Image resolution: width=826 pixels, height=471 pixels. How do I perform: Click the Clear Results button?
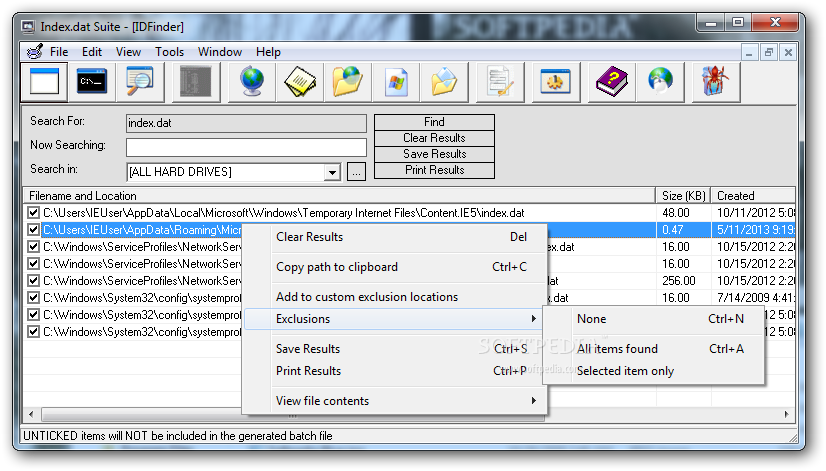[x=434, y=138]
